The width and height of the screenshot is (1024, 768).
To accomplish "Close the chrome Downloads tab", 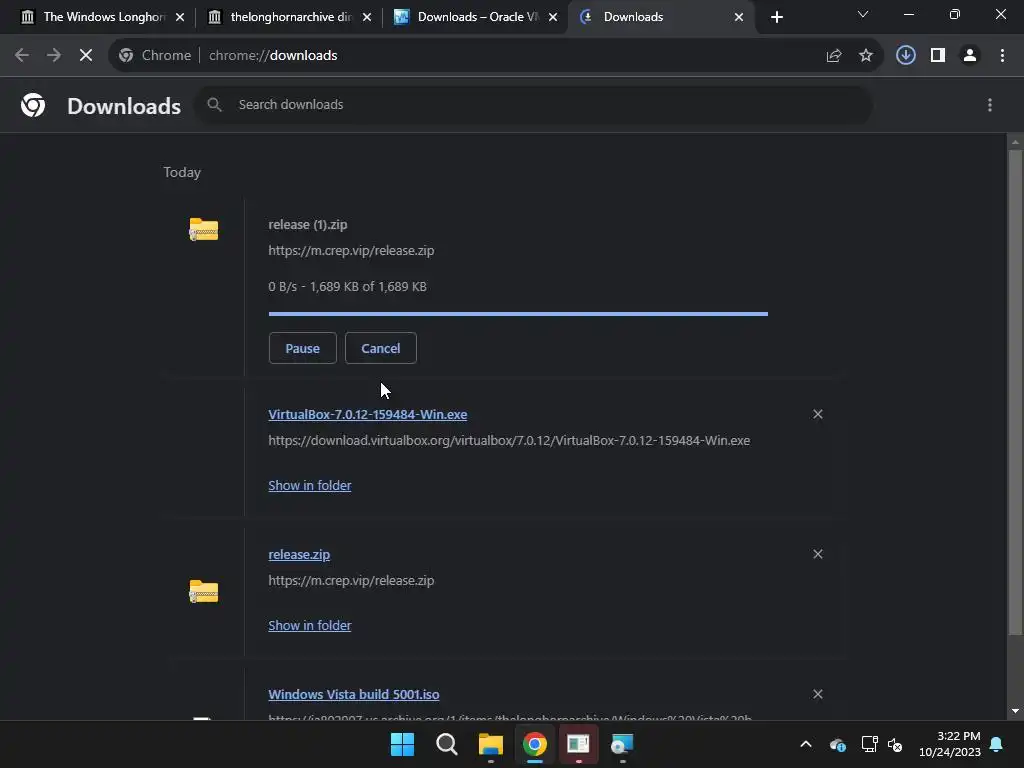I will click(x=739, y=17).
